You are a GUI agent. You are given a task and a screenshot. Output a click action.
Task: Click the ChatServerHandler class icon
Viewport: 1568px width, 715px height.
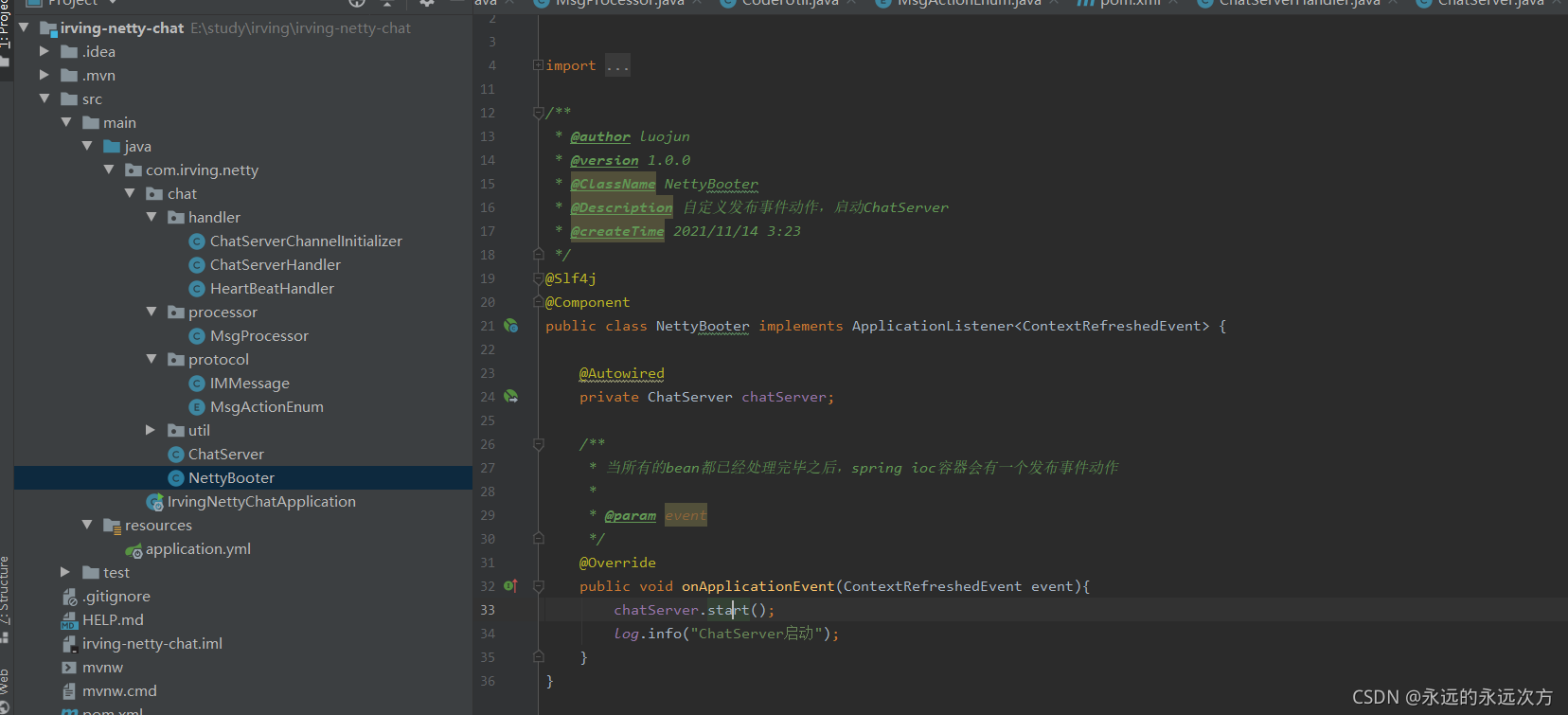pos(197,265)
